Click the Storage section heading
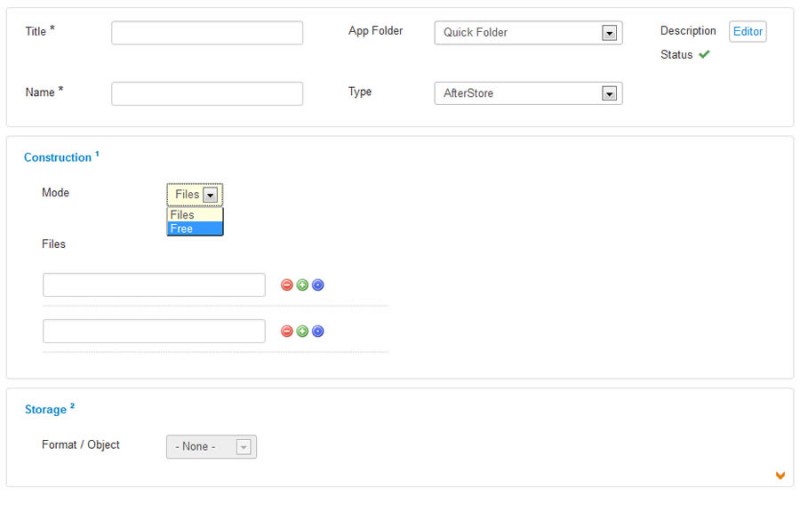 [45, 409]
